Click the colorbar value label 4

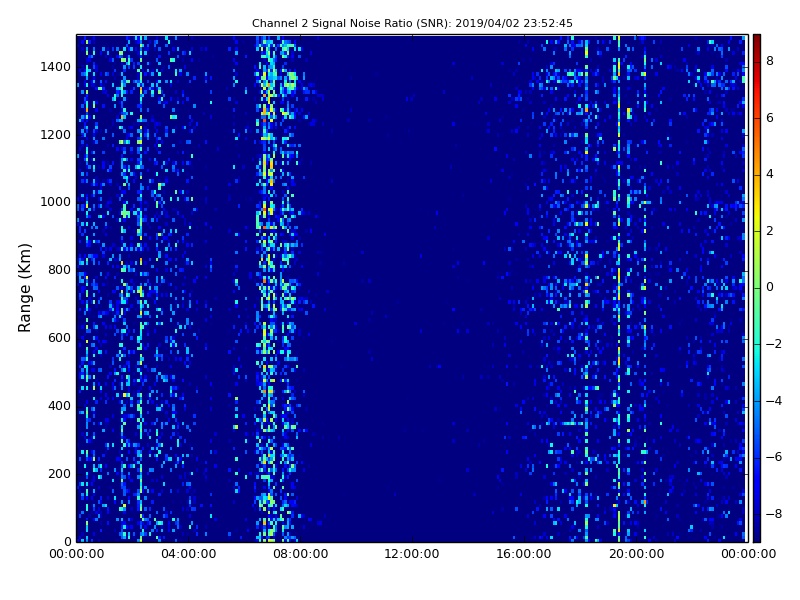point(770,174)
